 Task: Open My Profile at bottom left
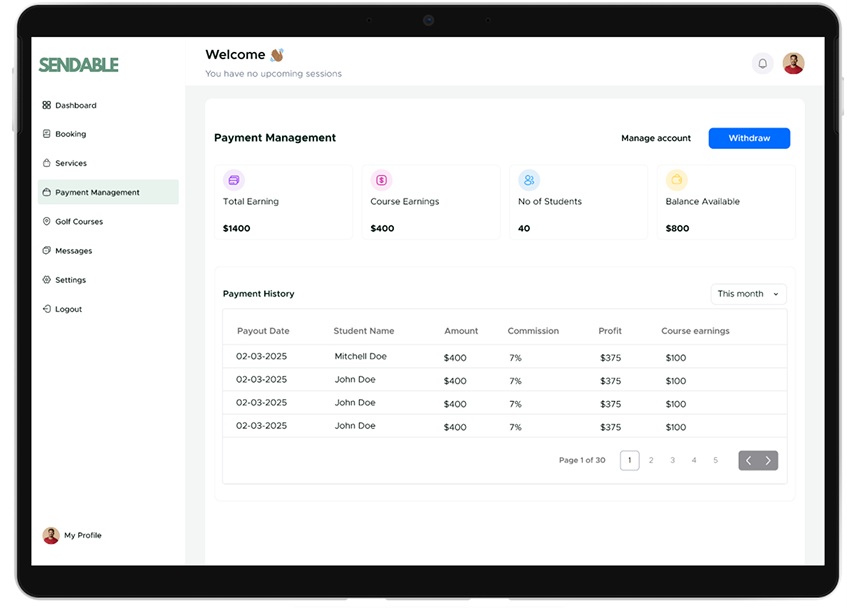tap(72, 535)
